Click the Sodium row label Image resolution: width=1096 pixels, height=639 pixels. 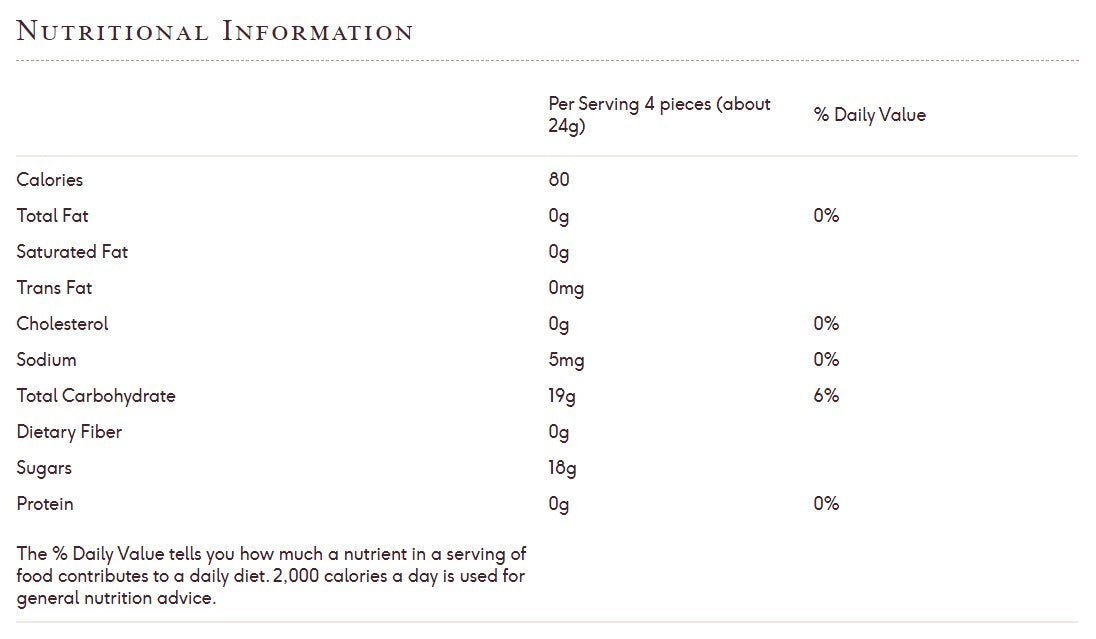click(46, 360)
